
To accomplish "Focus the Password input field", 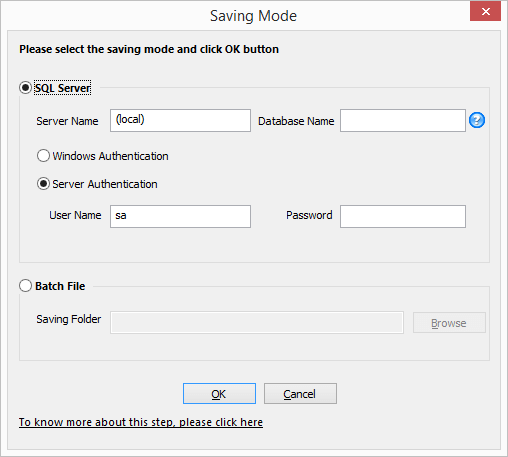I will (403, 216).
